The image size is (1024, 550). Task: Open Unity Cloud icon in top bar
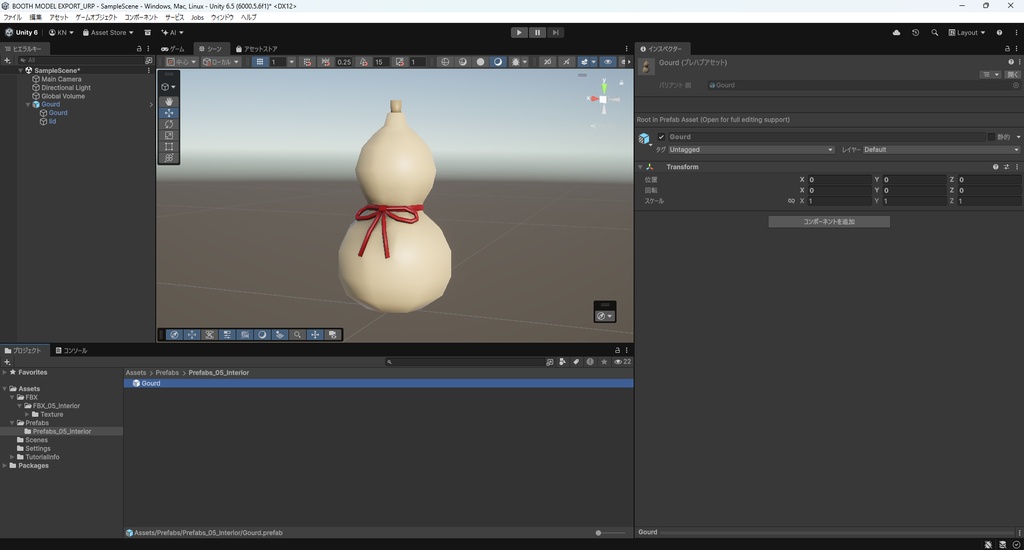pyautogui.click(x=897, y=33)
